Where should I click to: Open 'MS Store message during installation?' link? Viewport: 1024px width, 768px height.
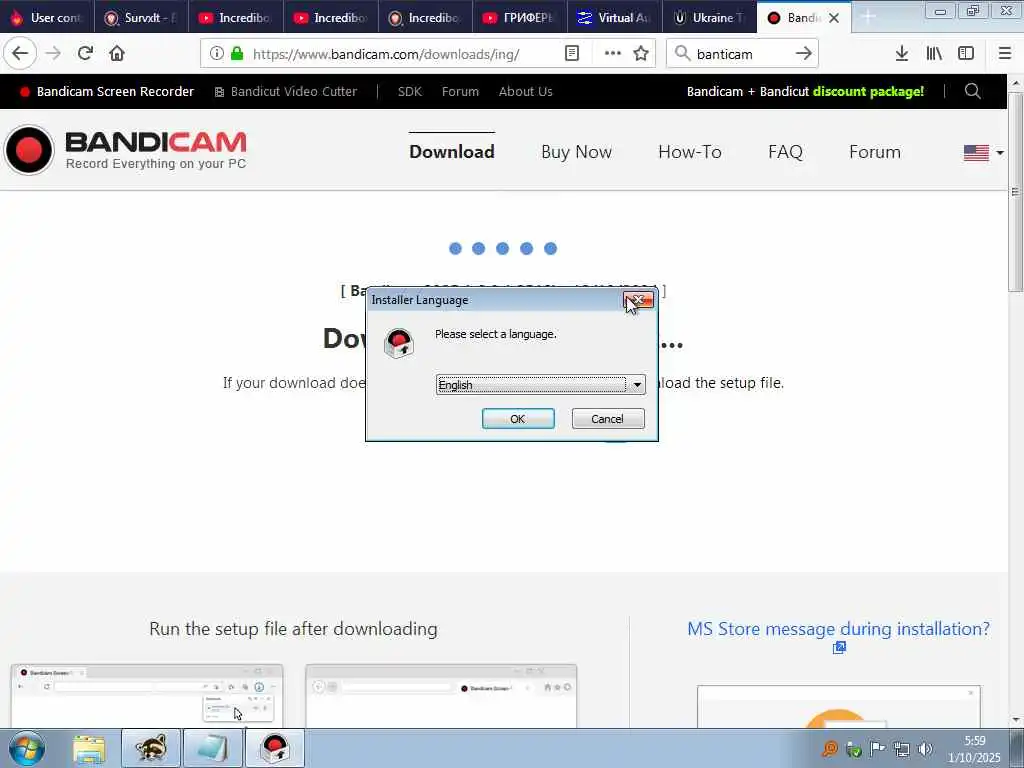[x=839, y=629]
